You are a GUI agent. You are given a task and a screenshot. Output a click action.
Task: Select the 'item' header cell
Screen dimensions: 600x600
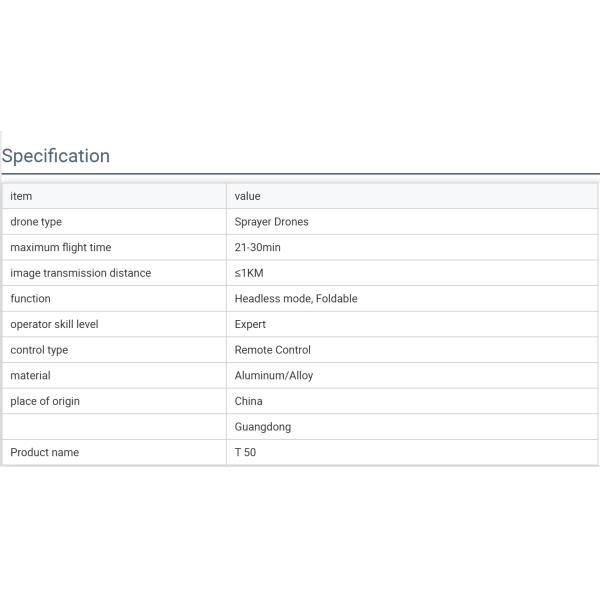pos(21,196)
